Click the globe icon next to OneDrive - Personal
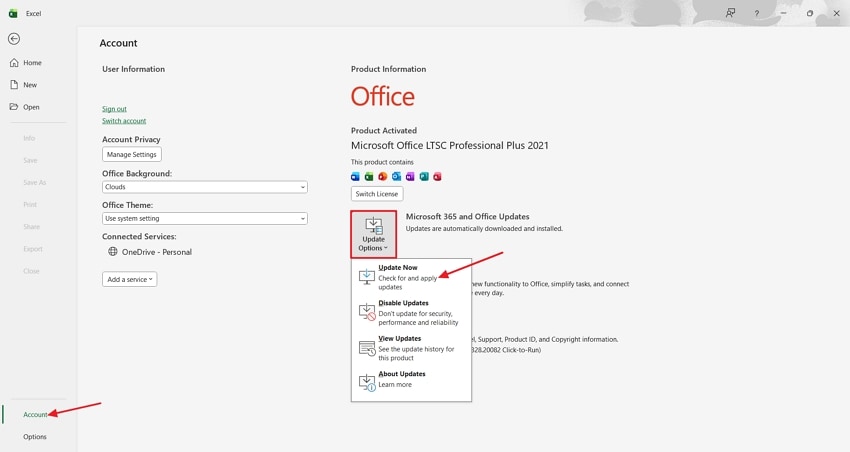 113,251
